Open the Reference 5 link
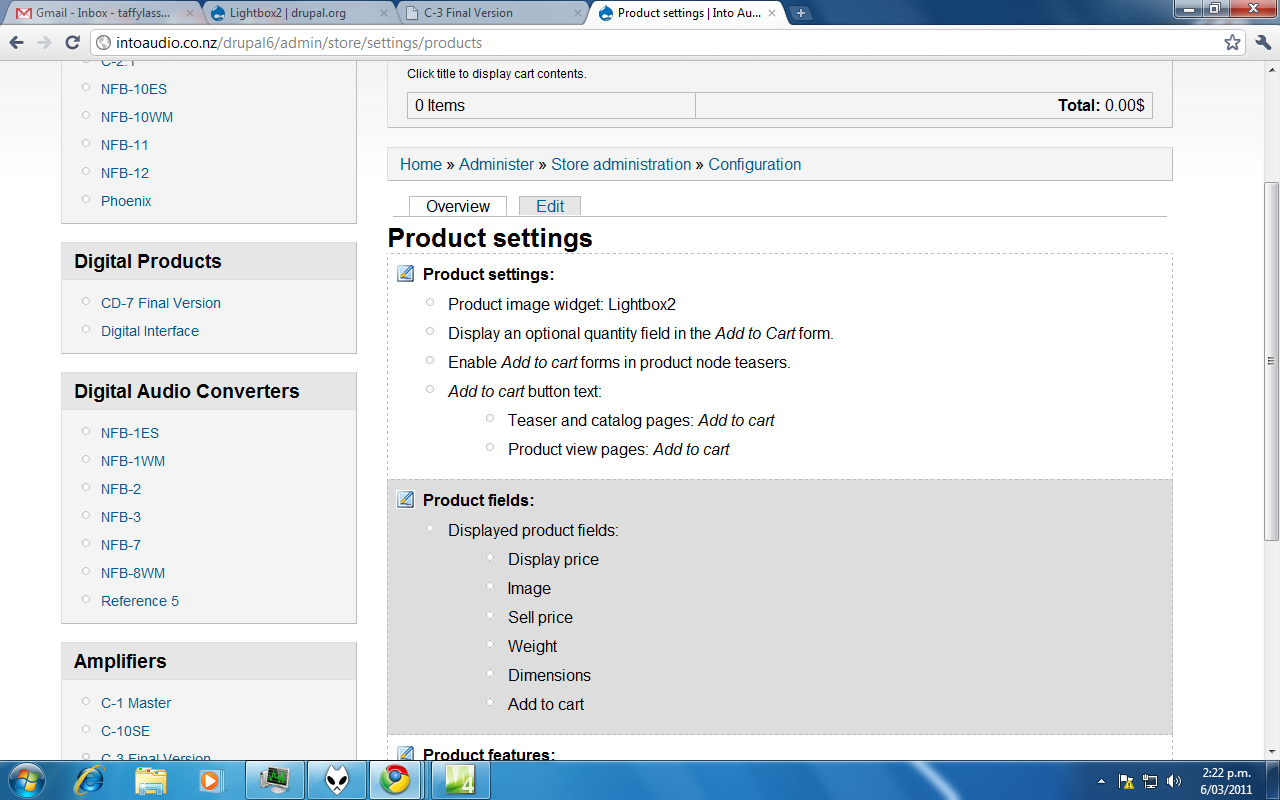 click(x=140, y=601)
